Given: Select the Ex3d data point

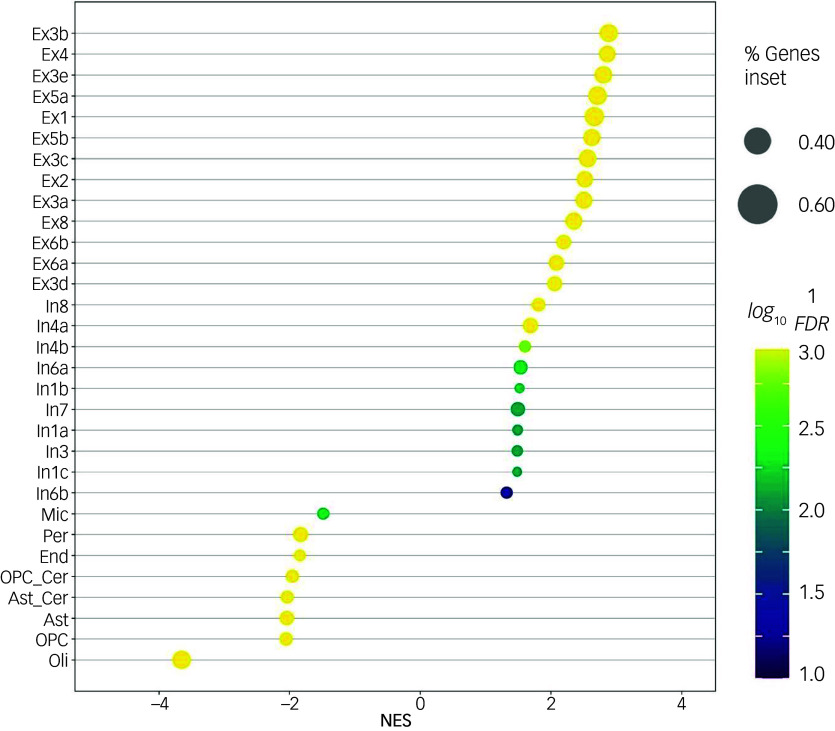Looking at the screenshot, I should pyautogui.click(x=554, y=284).
